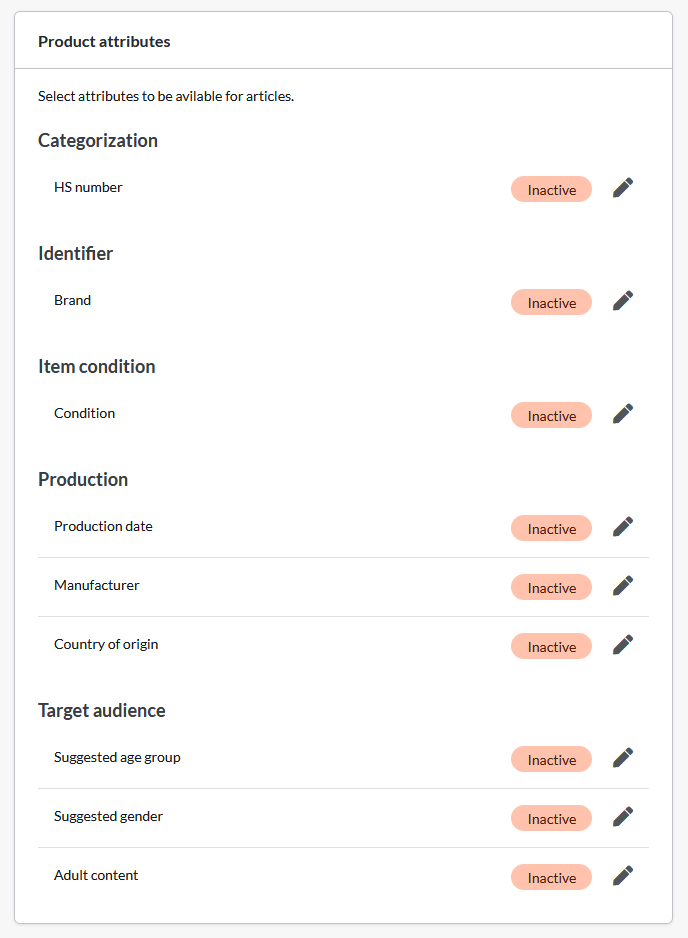
Task: Toggle the Inactive badge for HS number
Action: (x=552, y=189)
